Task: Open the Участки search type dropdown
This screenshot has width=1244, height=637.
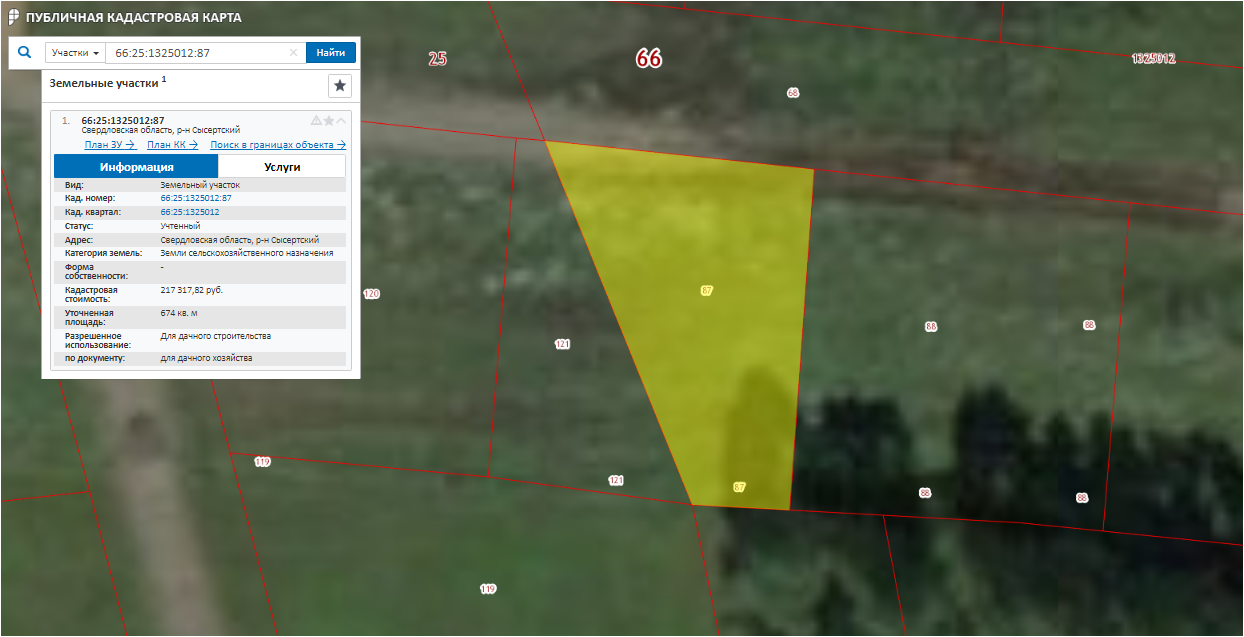Action: tap(75, 53)
